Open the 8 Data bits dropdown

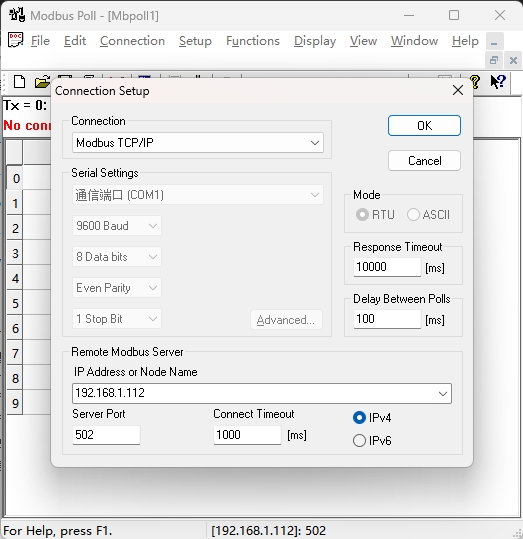click(117, 257)
